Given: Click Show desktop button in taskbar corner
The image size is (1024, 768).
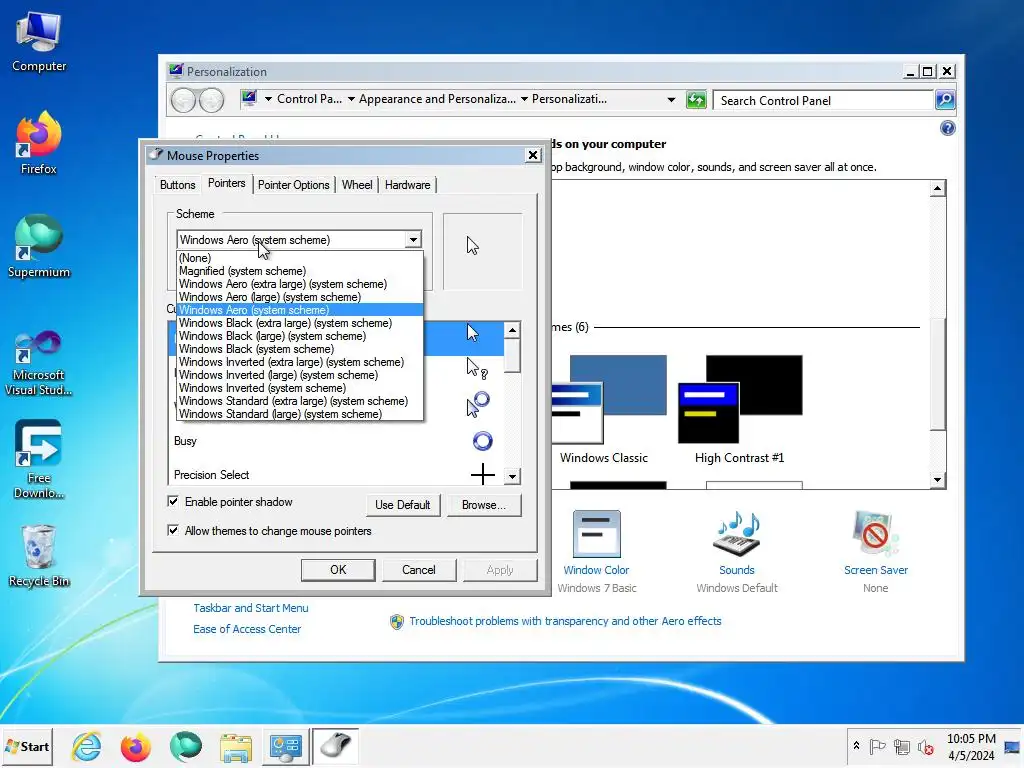Looking at the screenshot, I should pyautogui.click(x=1013, y=746).
